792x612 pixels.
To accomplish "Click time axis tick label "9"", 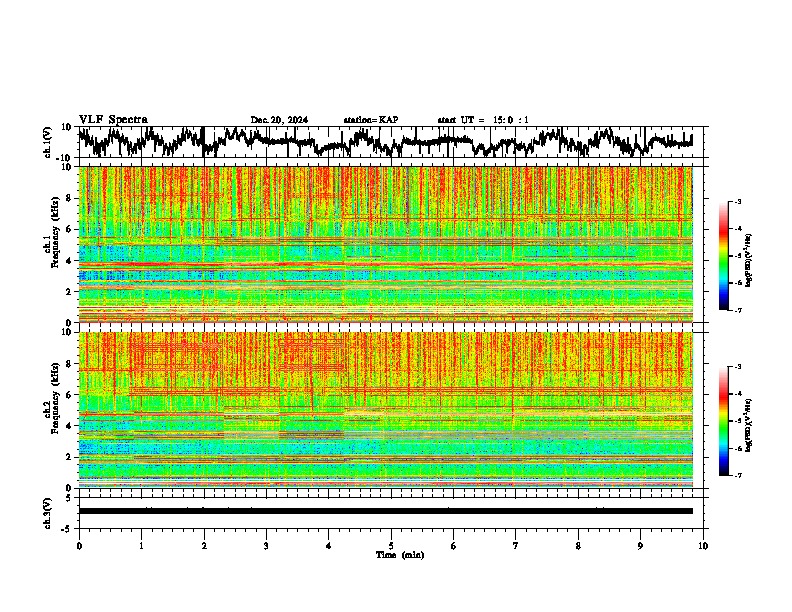I will (640, 546).
